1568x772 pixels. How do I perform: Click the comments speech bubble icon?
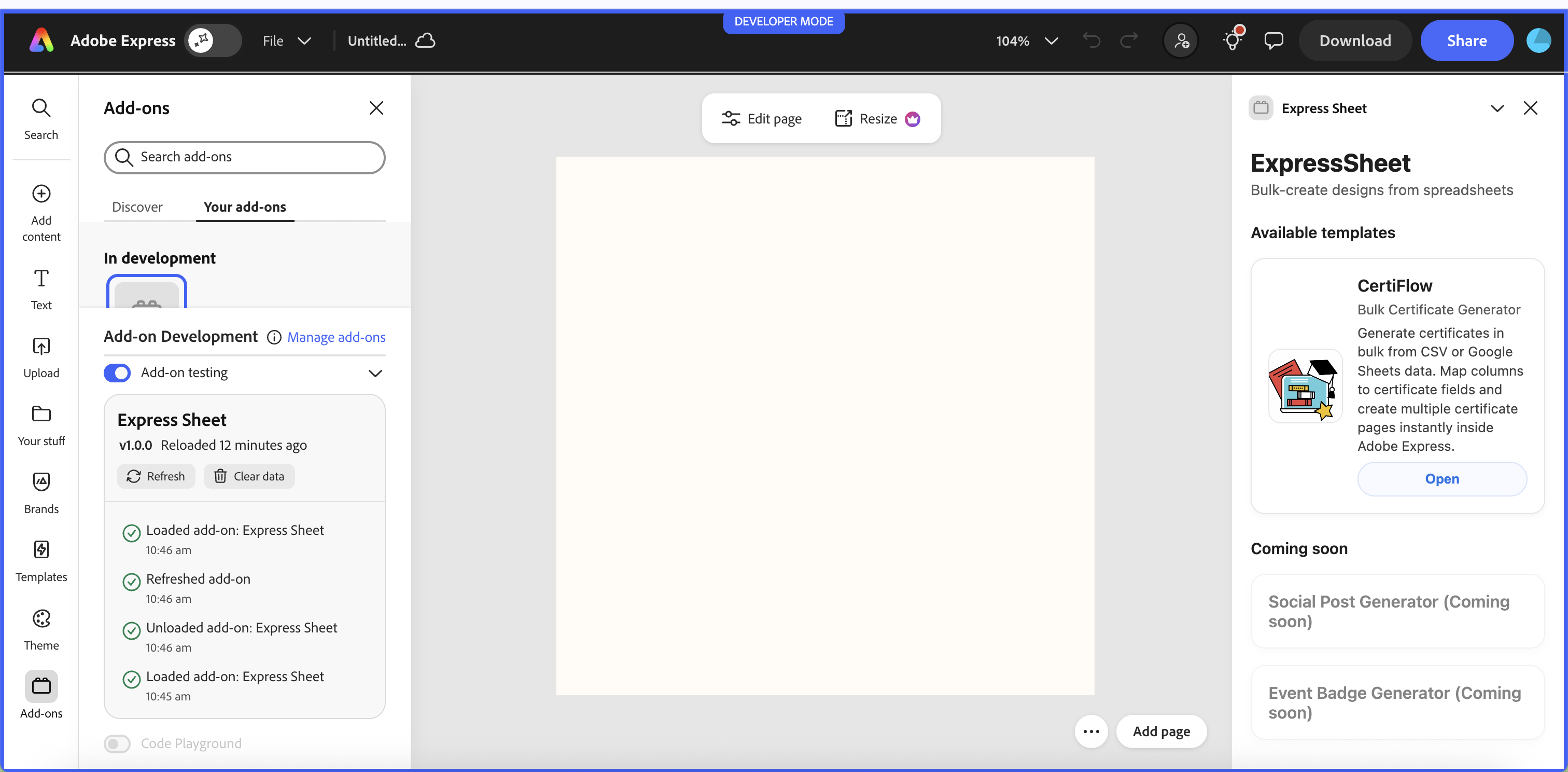click(1273, 41)
